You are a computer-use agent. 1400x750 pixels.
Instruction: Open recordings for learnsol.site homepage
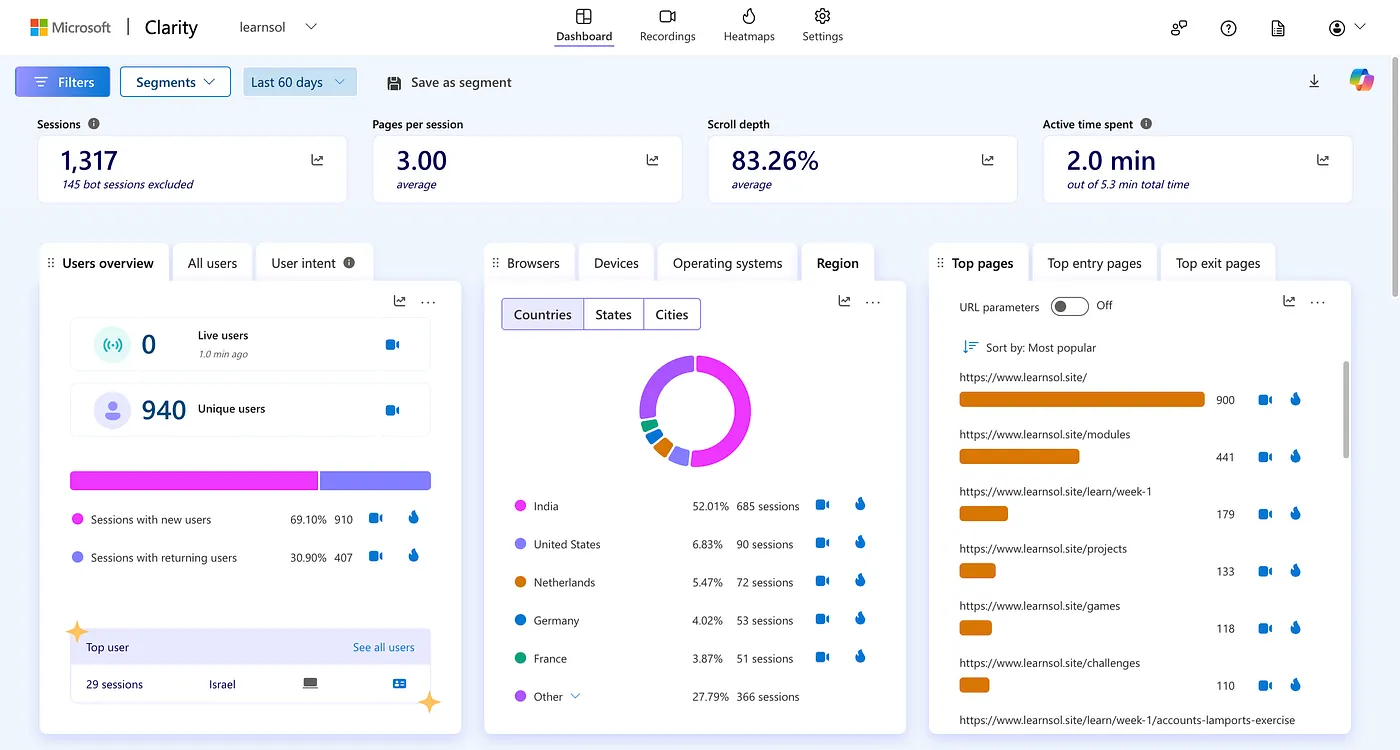coord(1265,399)
